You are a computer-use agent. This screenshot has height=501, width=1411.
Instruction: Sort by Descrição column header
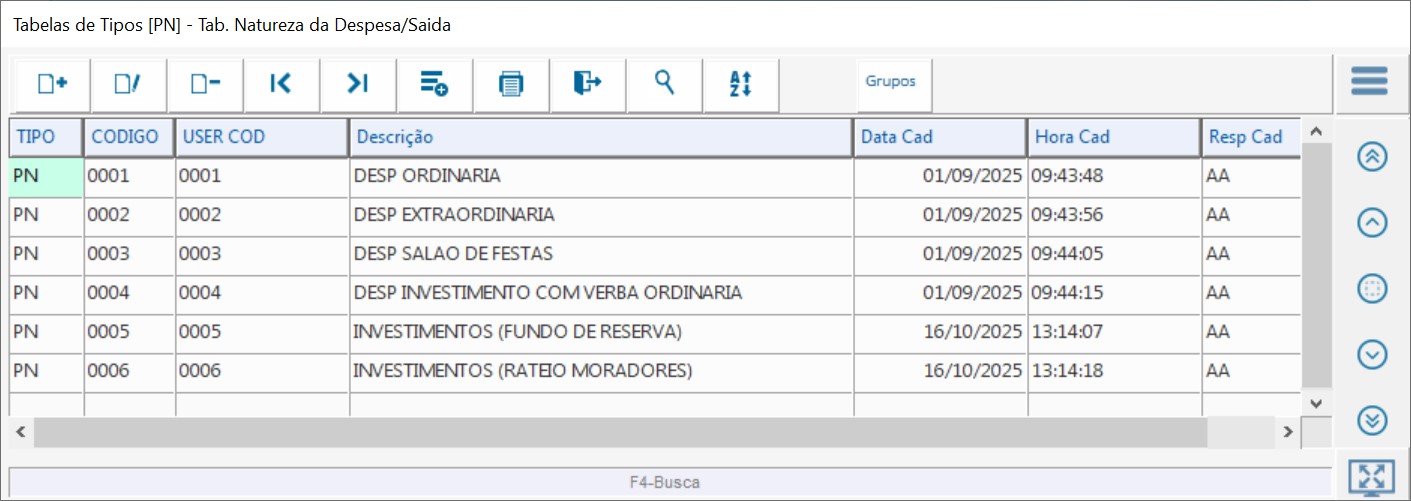click(600, 138)
